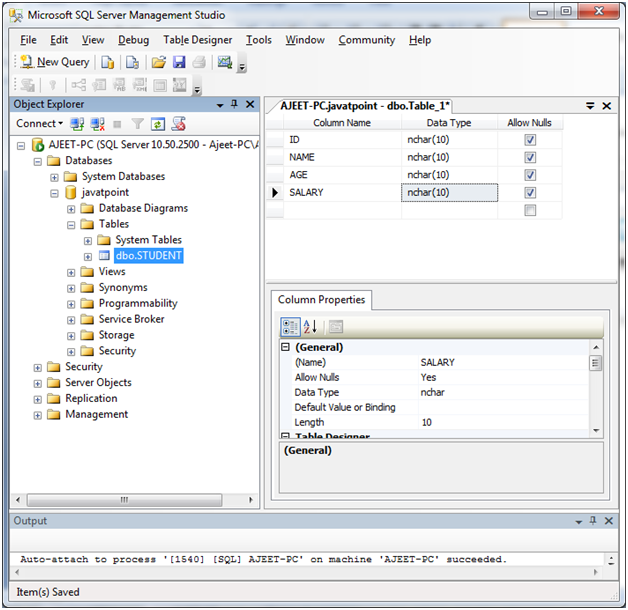Expand the Programmability folder
Image resolution: width=628 pixels, height=610 pixels.
pos(71,304)
